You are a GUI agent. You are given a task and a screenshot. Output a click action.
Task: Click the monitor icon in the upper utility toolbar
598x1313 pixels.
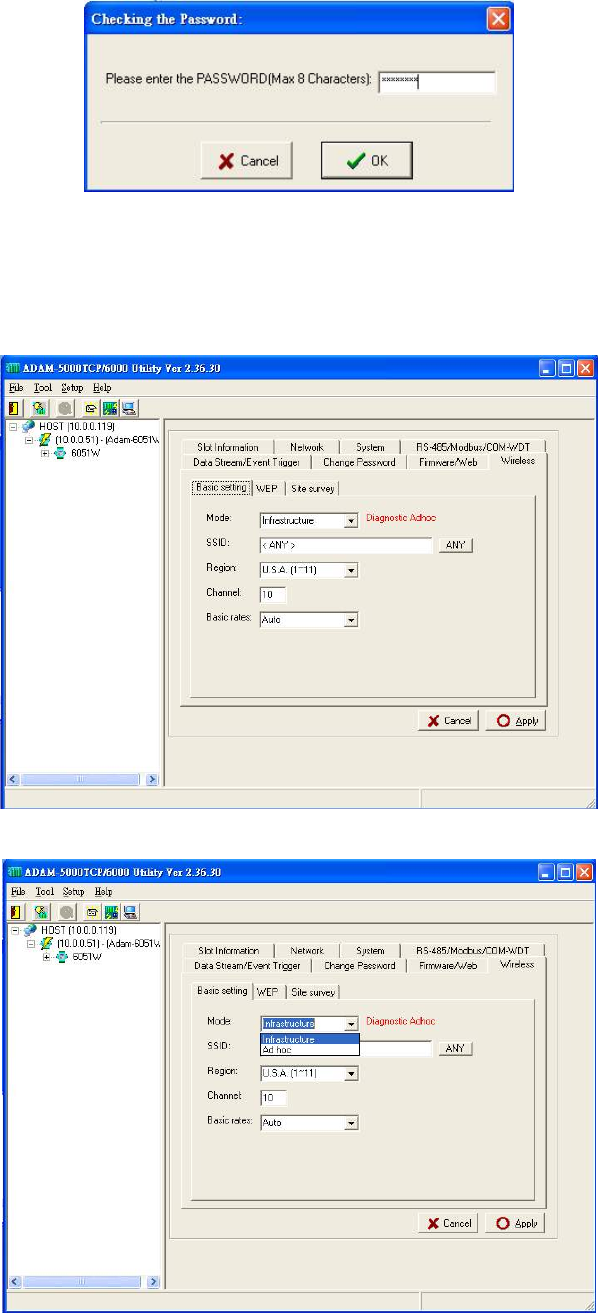130,407
